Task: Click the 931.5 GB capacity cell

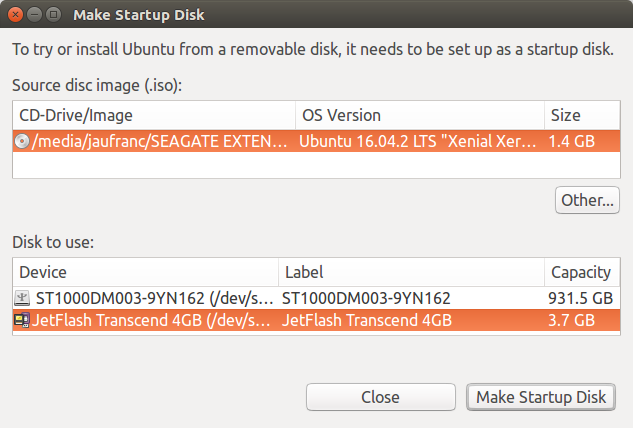Action: coord(581,298)
